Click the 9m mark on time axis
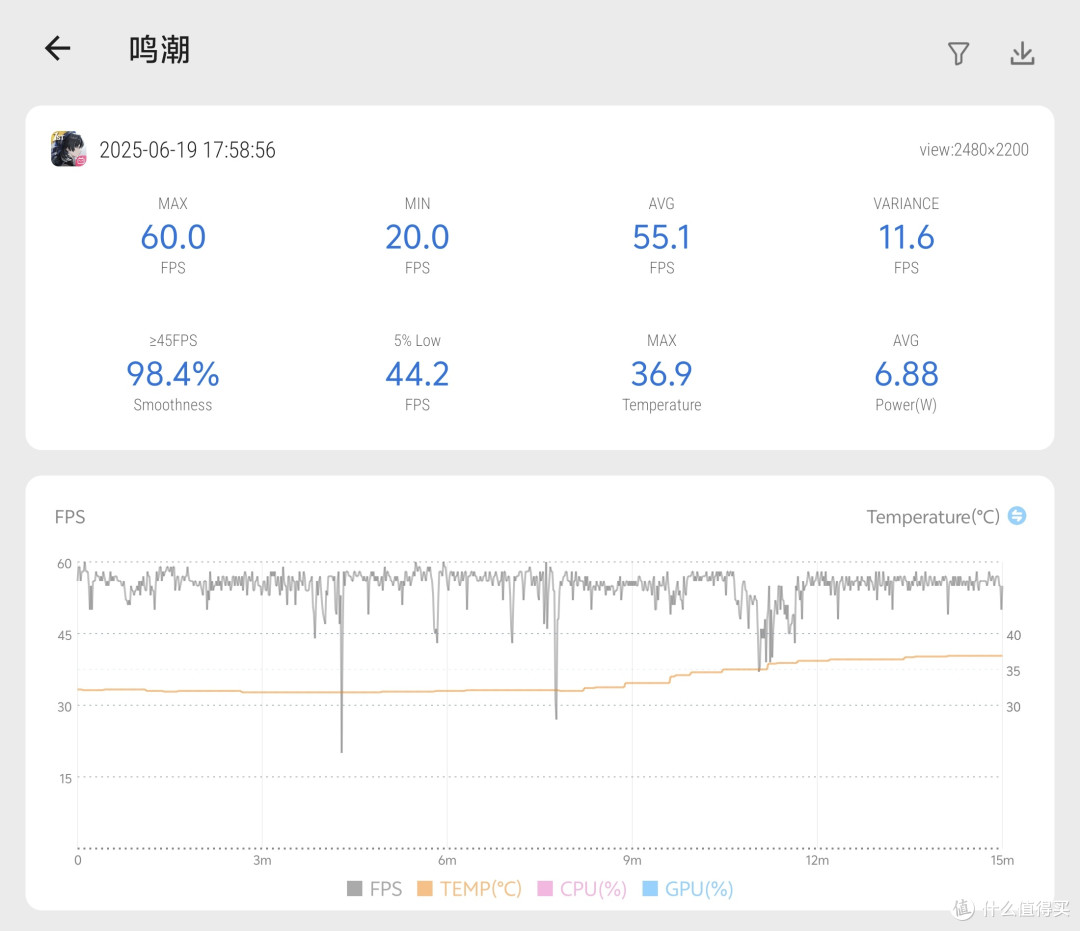The image size is (1080, 931). pos(632,860)
